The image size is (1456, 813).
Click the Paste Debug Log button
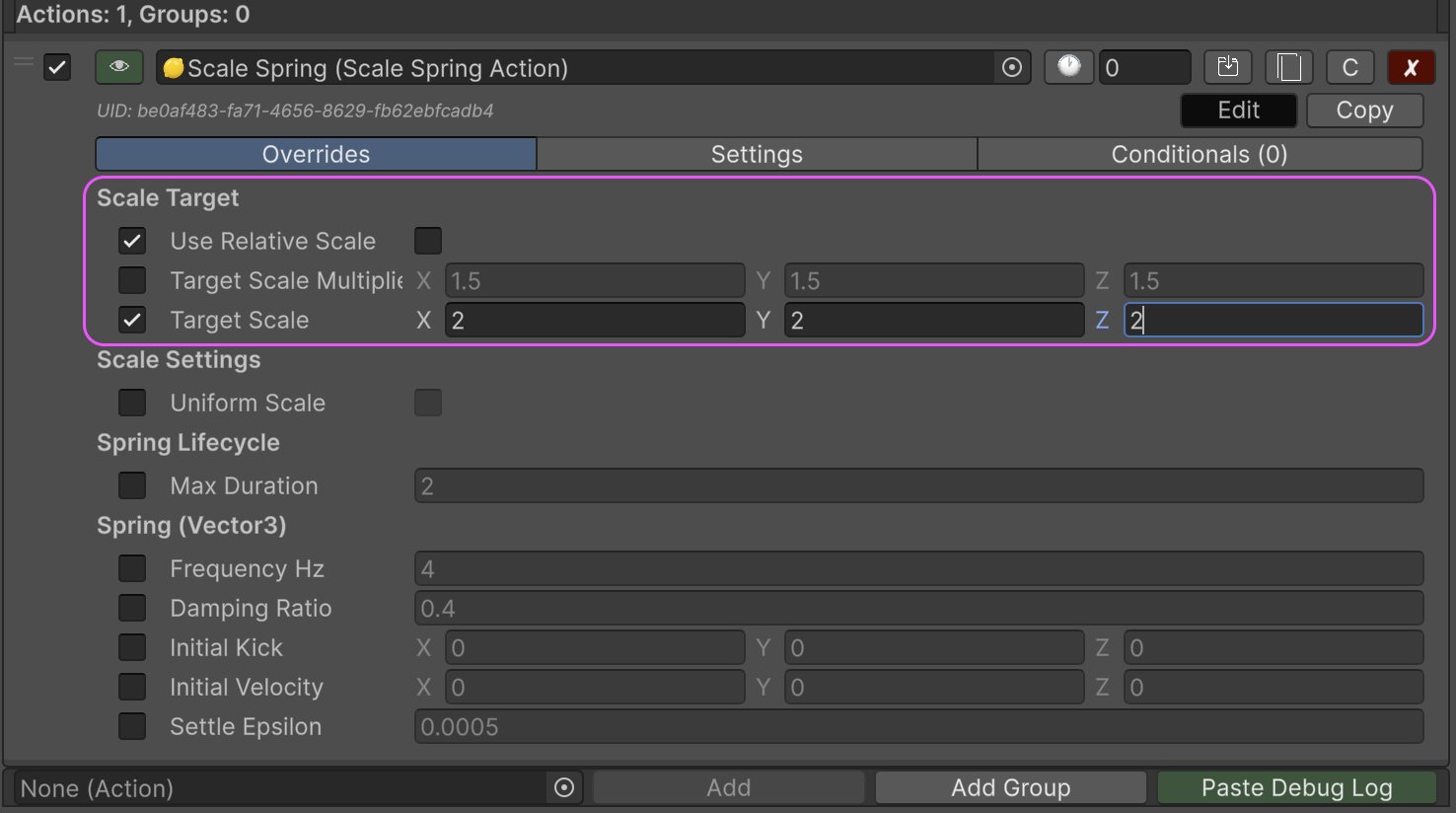tap(1296, 787)
